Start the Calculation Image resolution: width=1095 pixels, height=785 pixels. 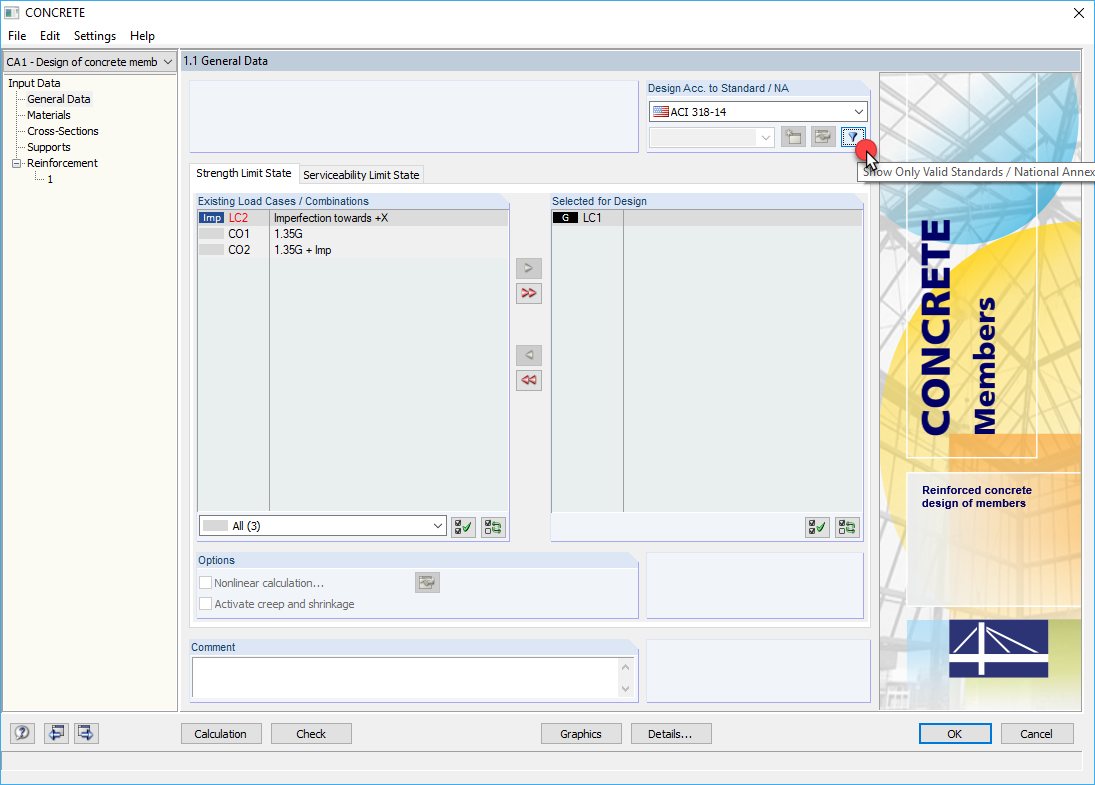click(x=221, y=733)
